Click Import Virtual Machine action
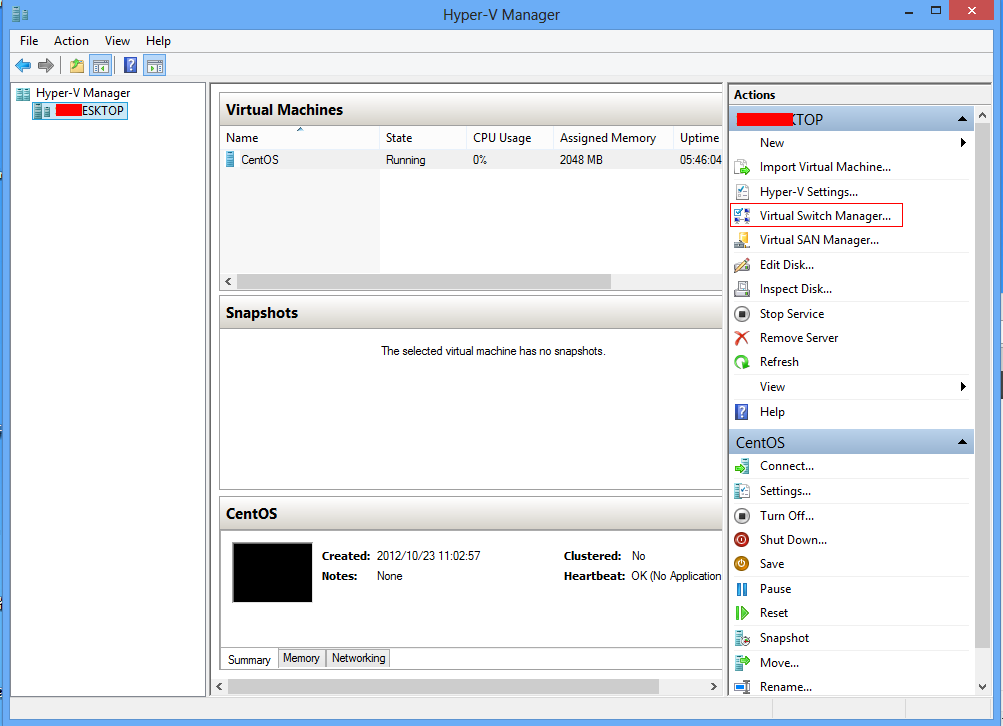Screen dimensions: 1003x726 (825, 167)
